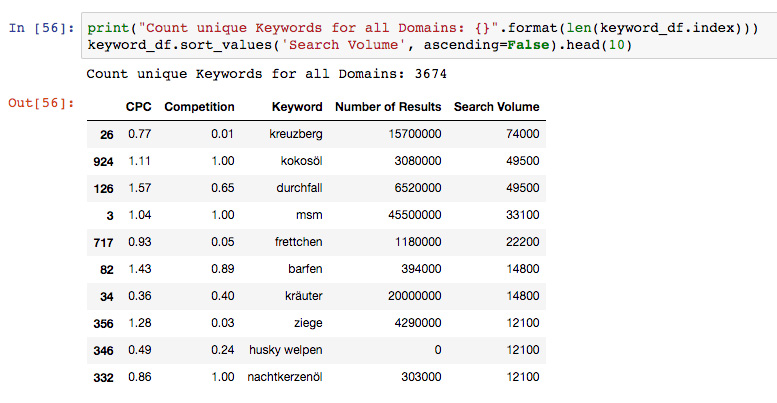Click inside the print statement code line
The height and width of the screenshot is (403, 777).
tap(423, 28)
